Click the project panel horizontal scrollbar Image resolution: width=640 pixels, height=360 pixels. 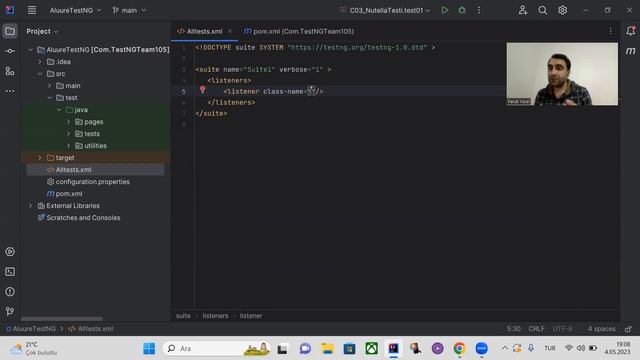click(x=62, y=319)
